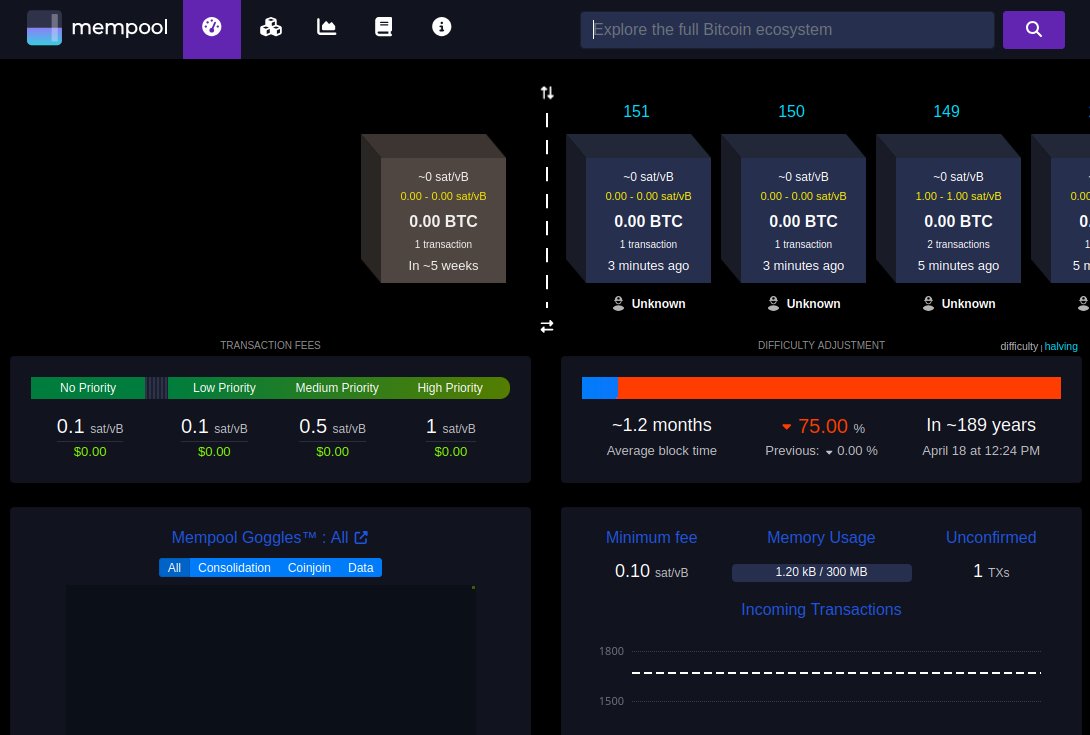The image size is (1090, 735).
Task: Open the About info icon
Action: tap(441, 27)
